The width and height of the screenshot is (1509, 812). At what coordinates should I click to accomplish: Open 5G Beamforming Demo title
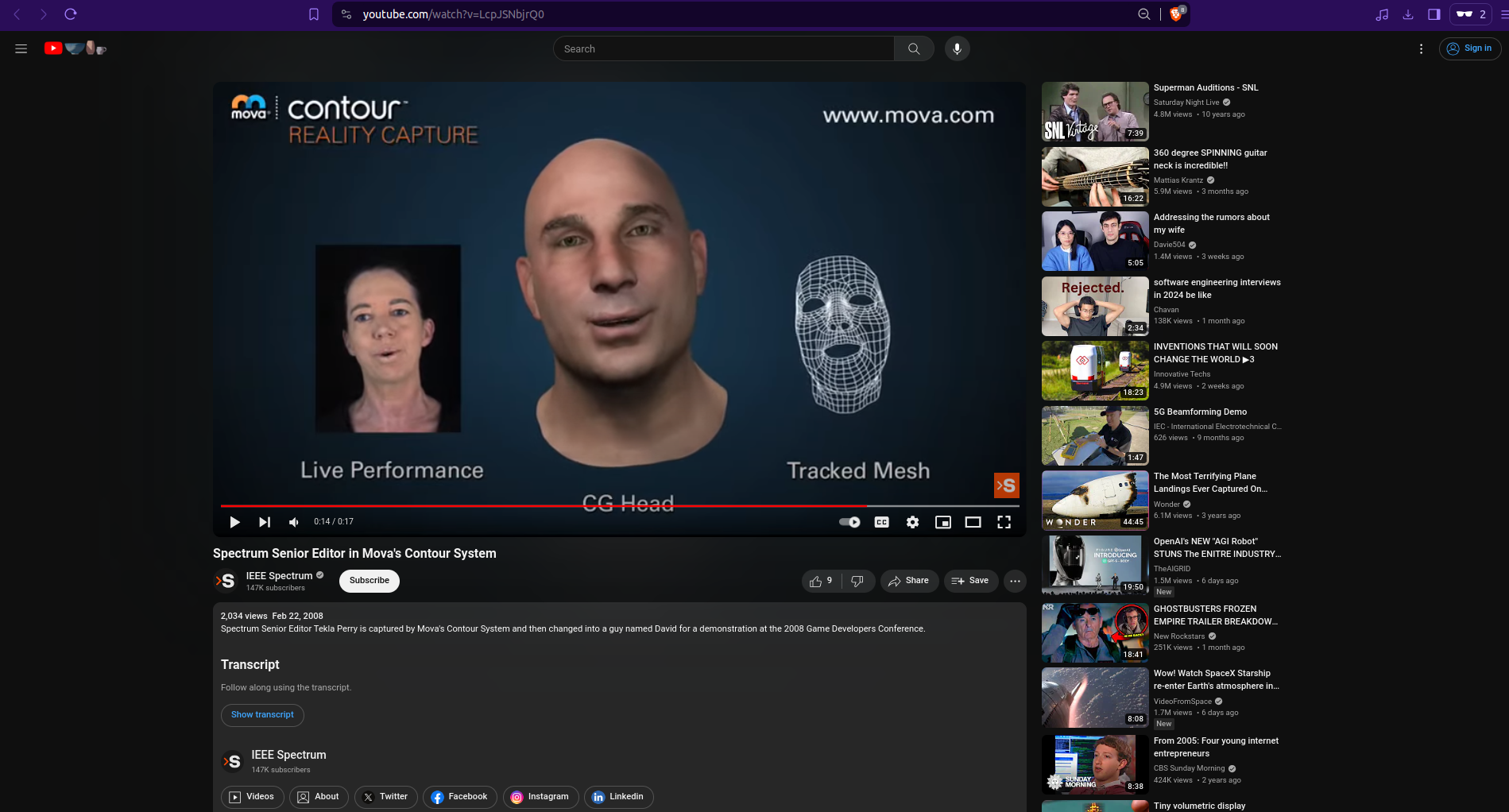point(1200,412)
